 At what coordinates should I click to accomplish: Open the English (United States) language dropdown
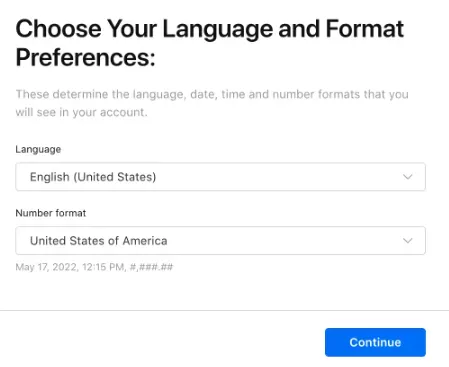point(220,177)
